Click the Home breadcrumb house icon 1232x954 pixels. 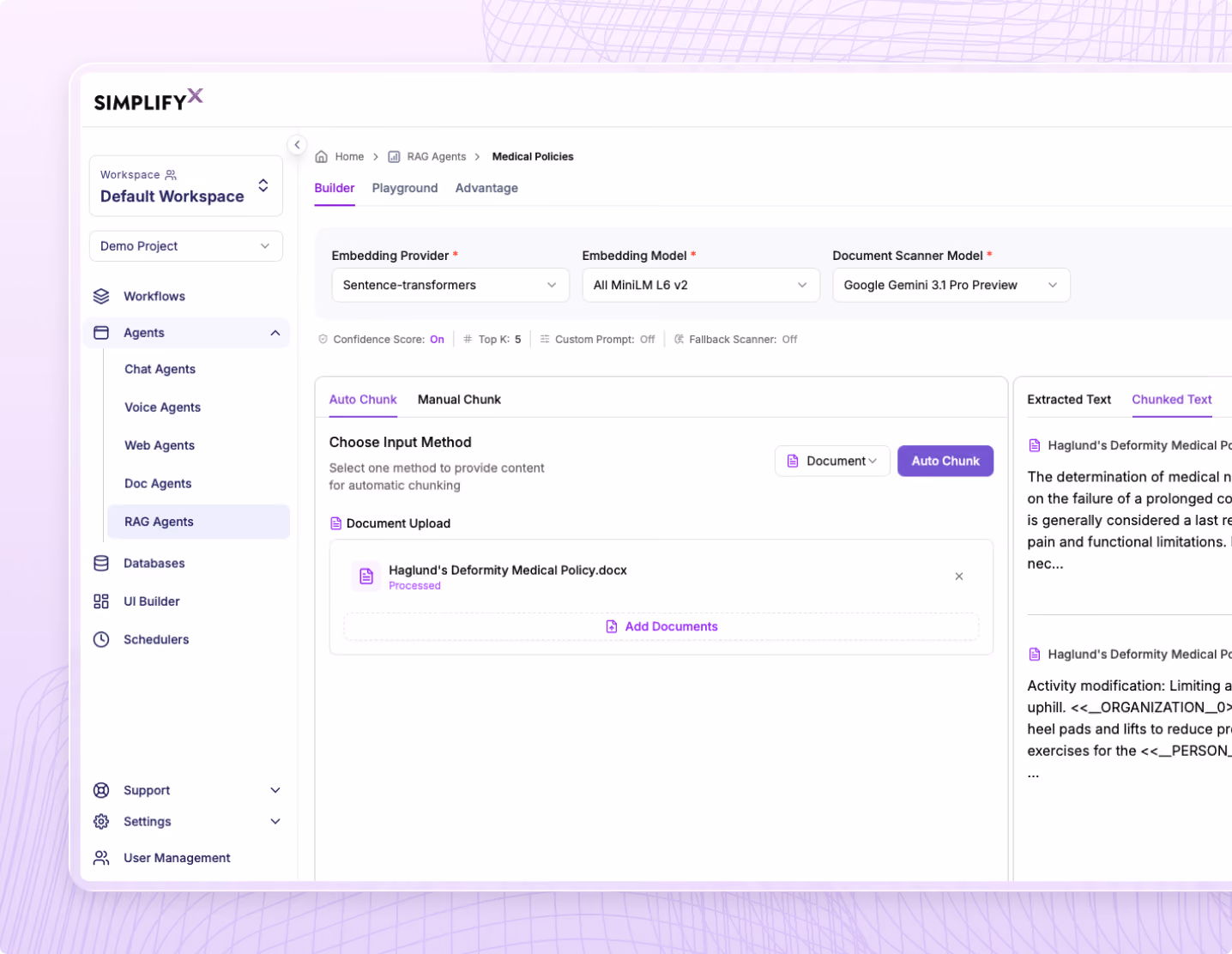(x=322, y=157)
